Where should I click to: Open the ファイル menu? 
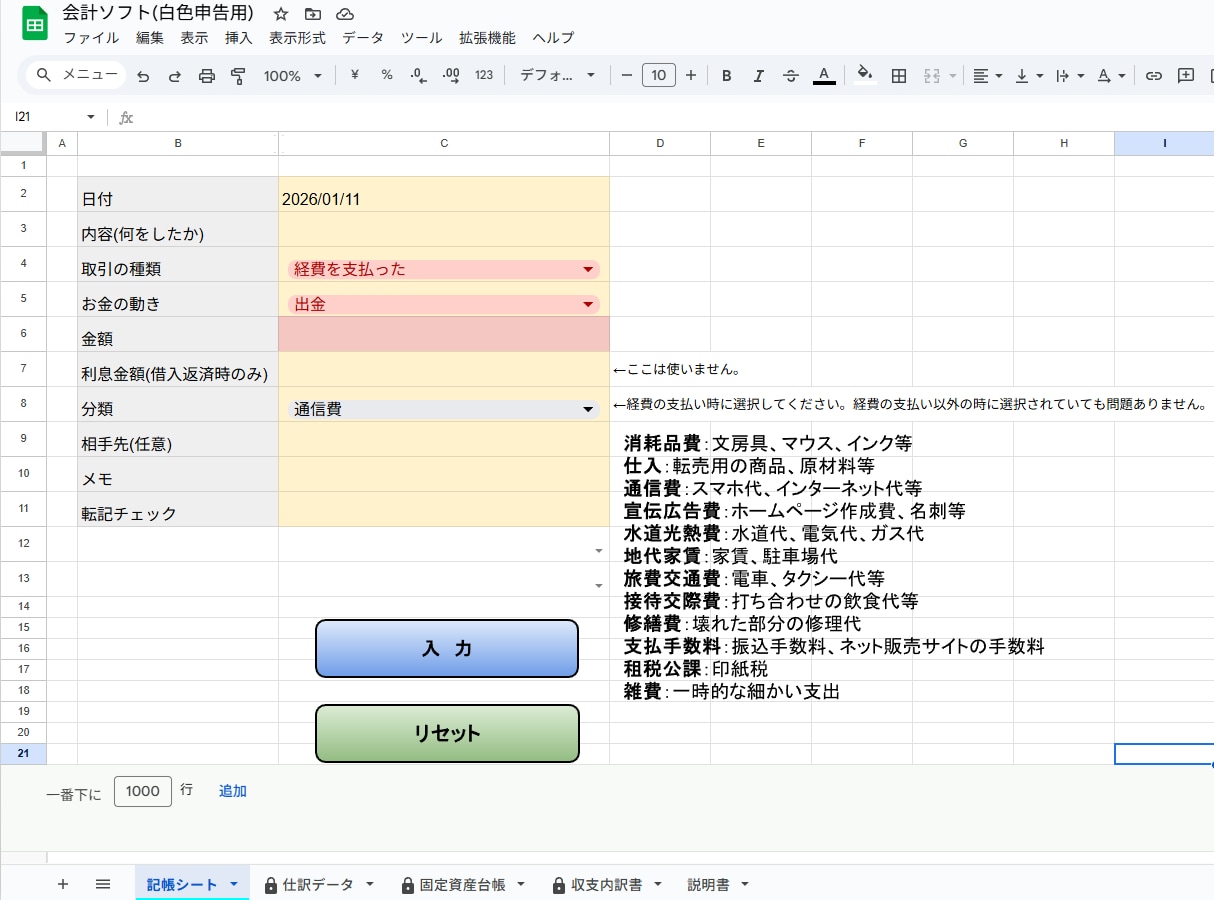[x=91, y=38]
